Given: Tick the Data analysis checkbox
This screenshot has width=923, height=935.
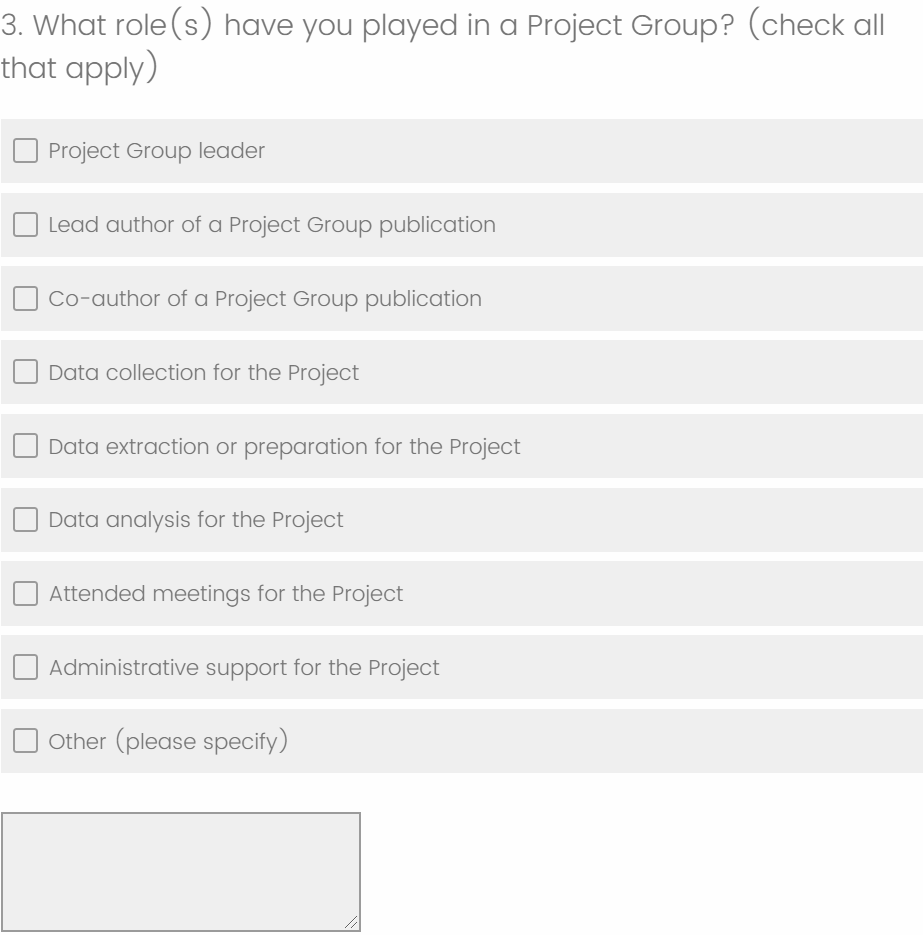Looking at the screenshot, I should [25, 520].
